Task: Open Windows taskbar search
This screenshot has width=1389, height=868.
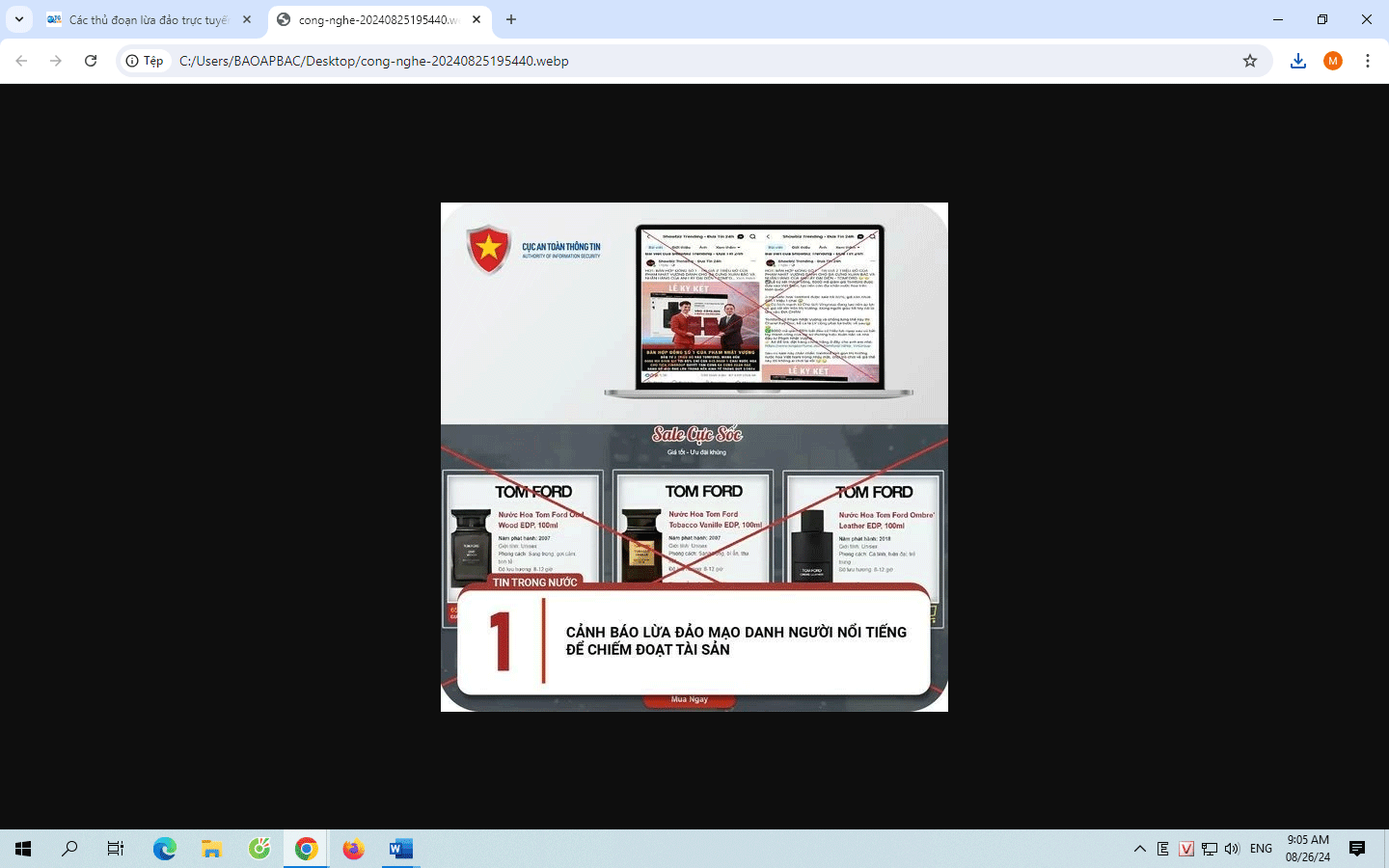Action: pos(69,849)
